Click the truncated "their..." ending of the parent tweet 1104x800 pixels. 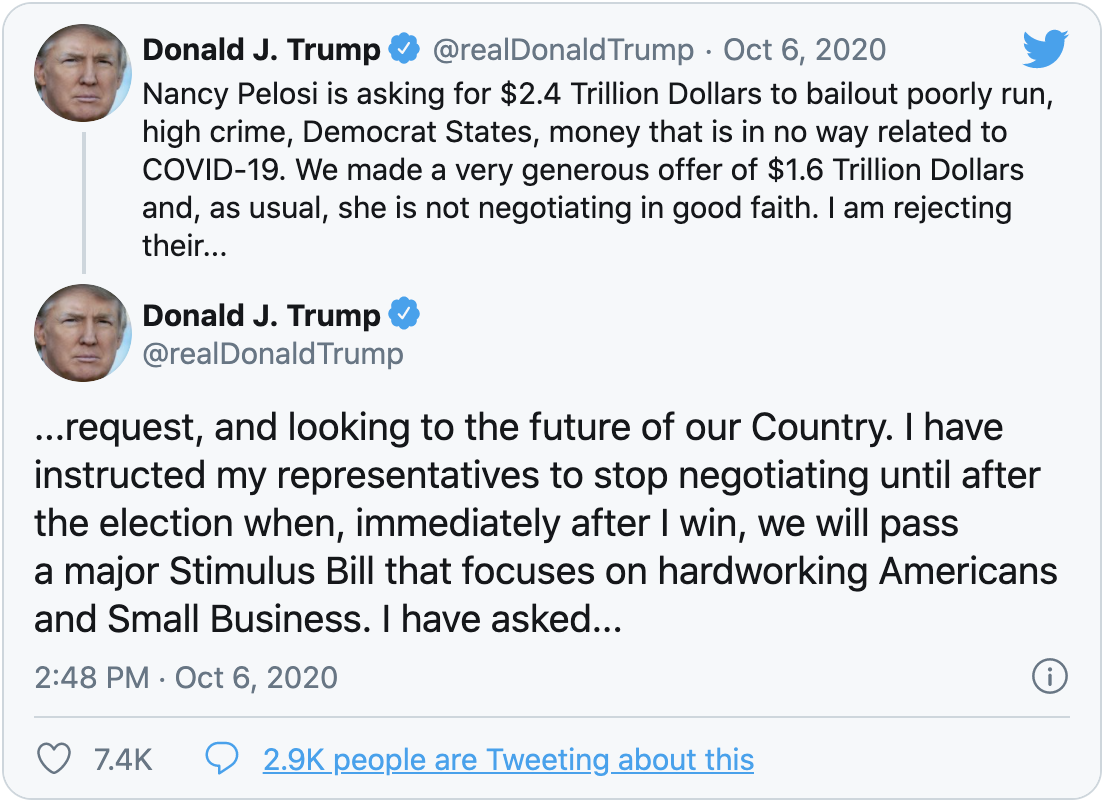(185, 246)
